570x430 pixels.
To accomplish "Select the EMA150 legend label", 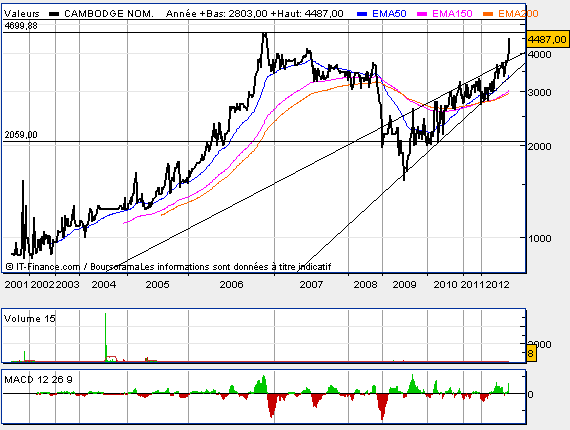I will [452, 14].
